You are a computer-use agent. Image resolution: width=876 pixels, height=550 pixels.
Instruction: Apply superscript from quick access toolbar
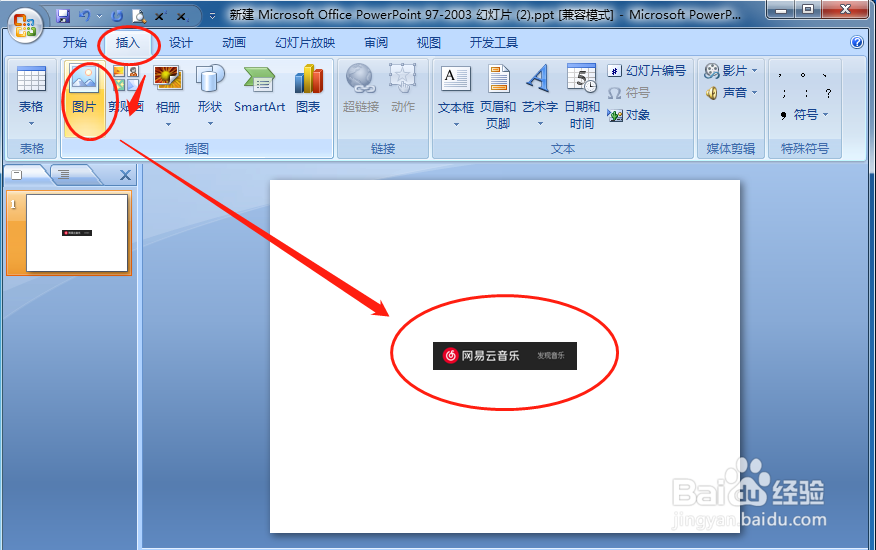(160, 16)
